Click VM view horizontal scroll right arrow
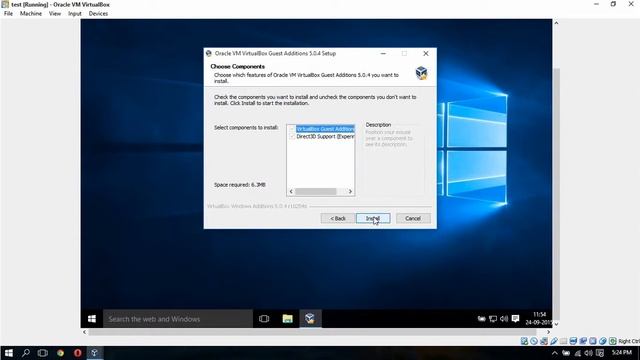 [548, 332]
